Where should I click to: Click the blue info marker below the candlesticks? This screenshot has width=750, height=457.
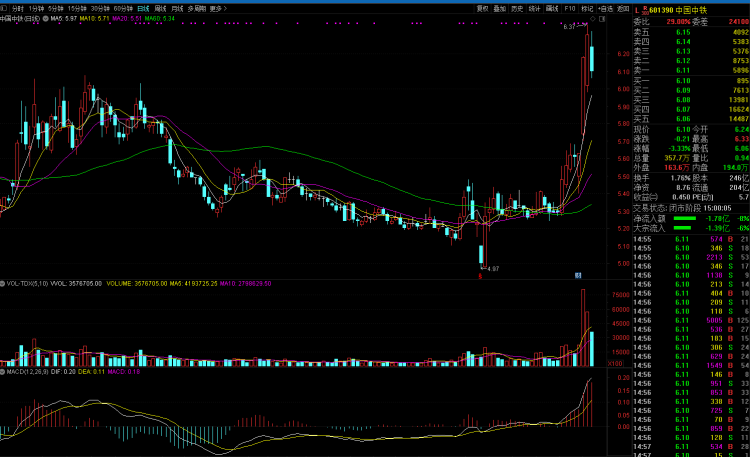[578, 275]
